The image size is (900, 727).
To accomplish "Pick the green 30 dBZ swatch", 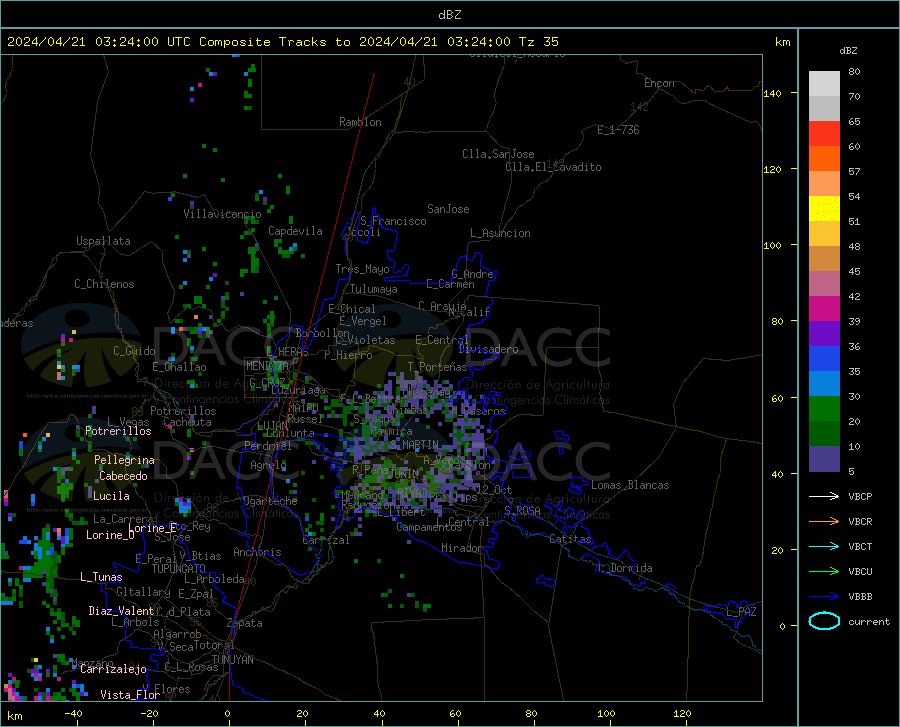I will point(824,409).
